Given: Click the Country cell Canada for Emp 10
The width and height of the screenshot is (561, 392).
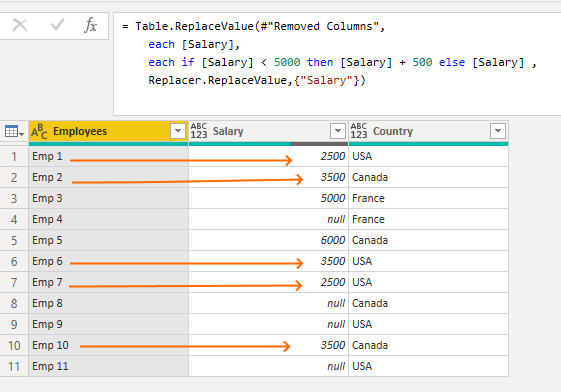Looking at the screenshot, I should (428, 346).
